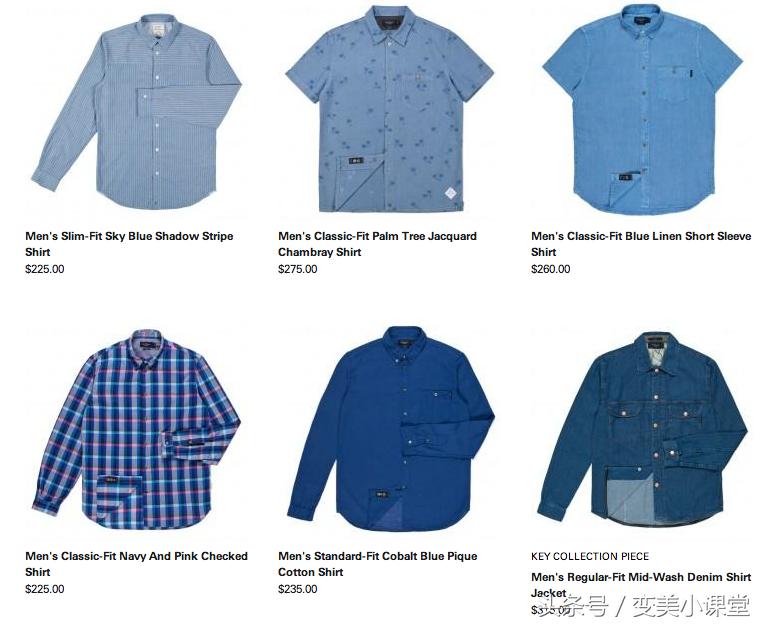Select the $275.00 price under Chambray Shirt
Viewport: 765px width, 627px height.
tap(298, 269)
